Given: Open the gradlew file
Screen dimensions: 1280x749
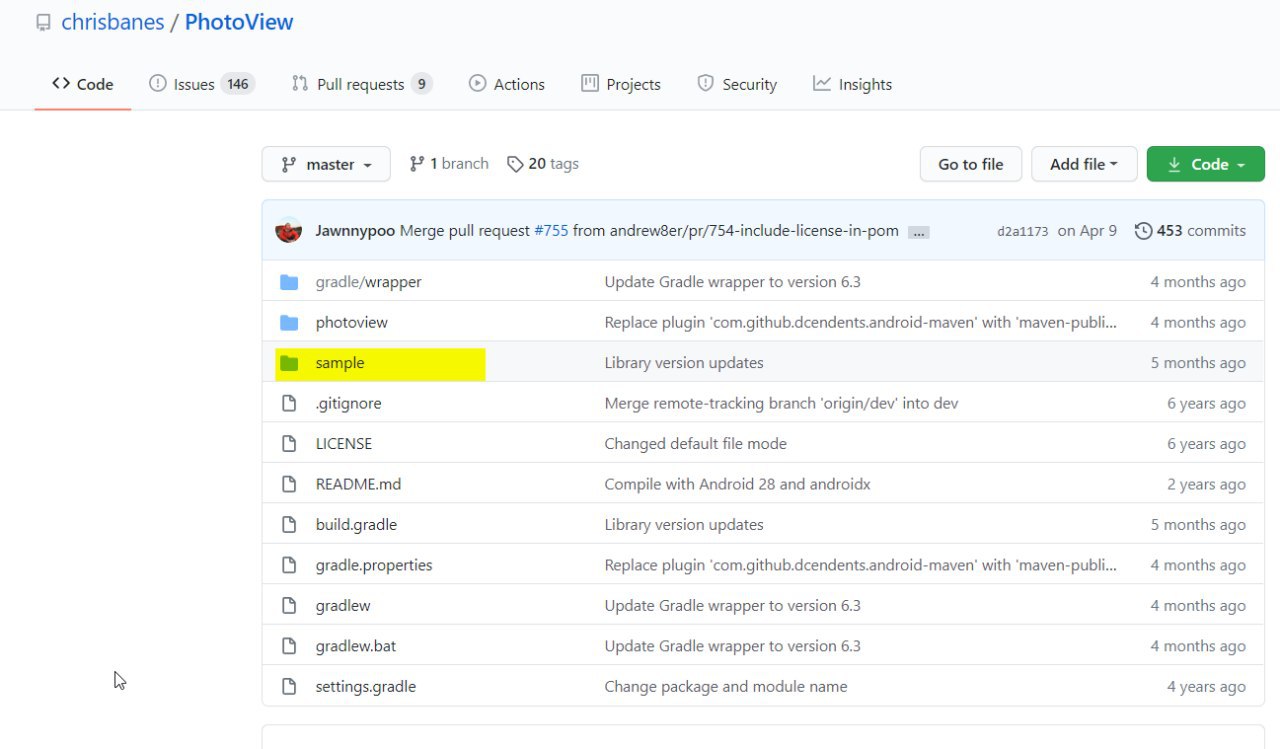Looking at the screenshot, I should point(343,605).
